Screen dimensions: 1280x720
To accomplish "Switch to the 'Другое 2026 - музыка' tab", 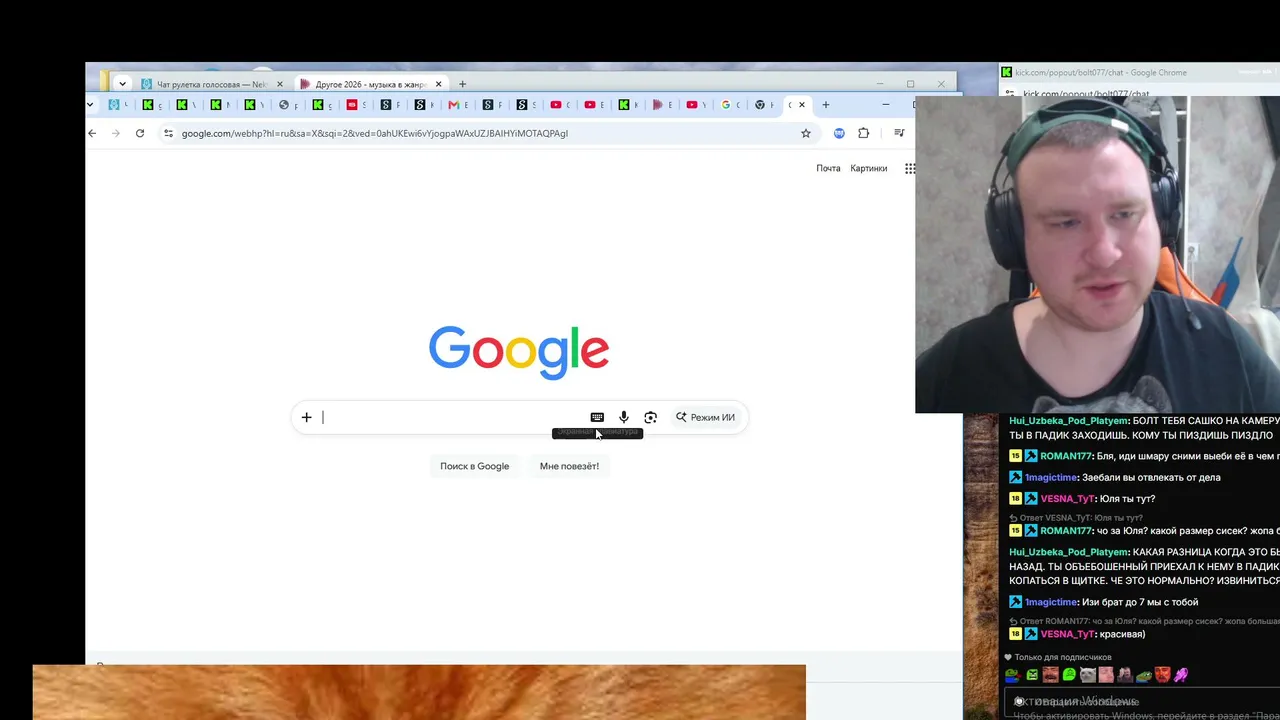I will pos(370,84).
